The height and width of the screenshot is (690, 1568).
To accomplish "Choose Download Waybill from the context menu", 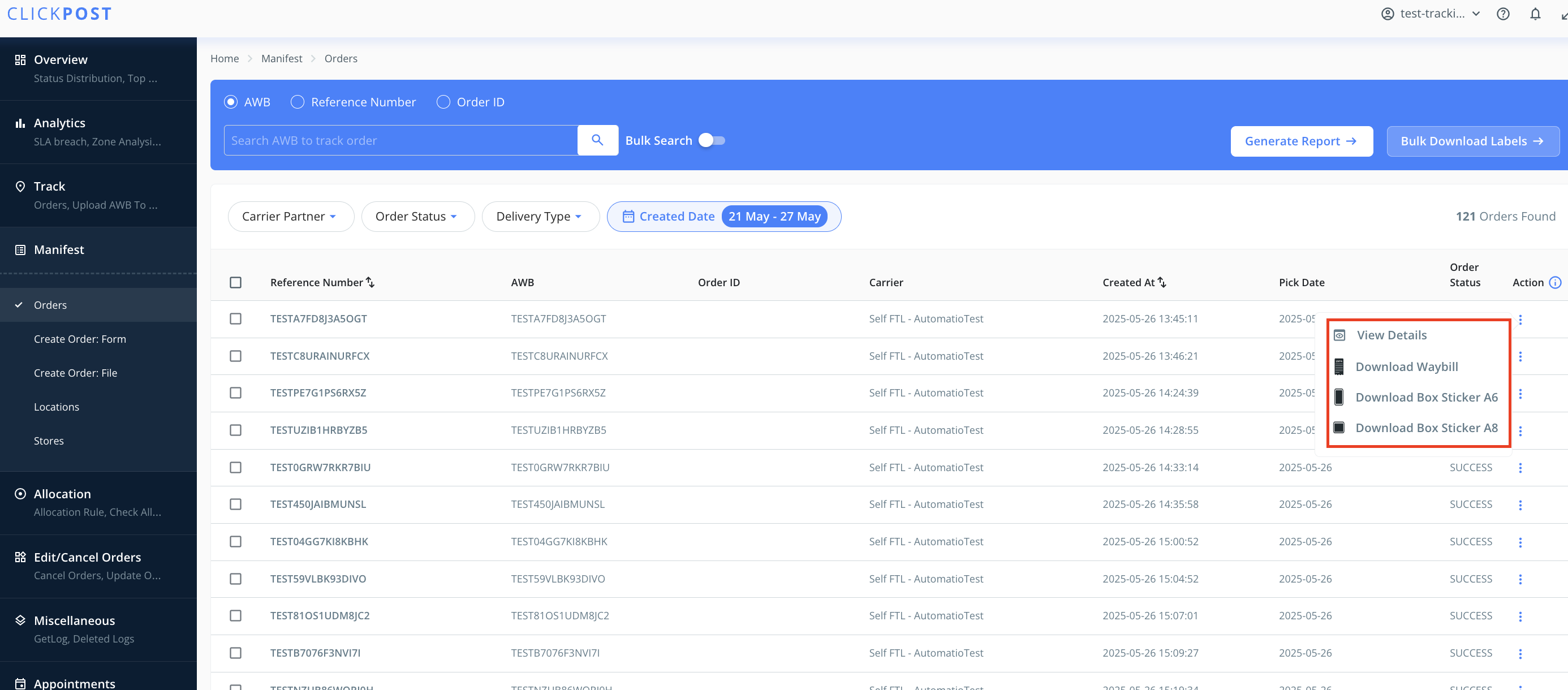I will [1406, 366].
